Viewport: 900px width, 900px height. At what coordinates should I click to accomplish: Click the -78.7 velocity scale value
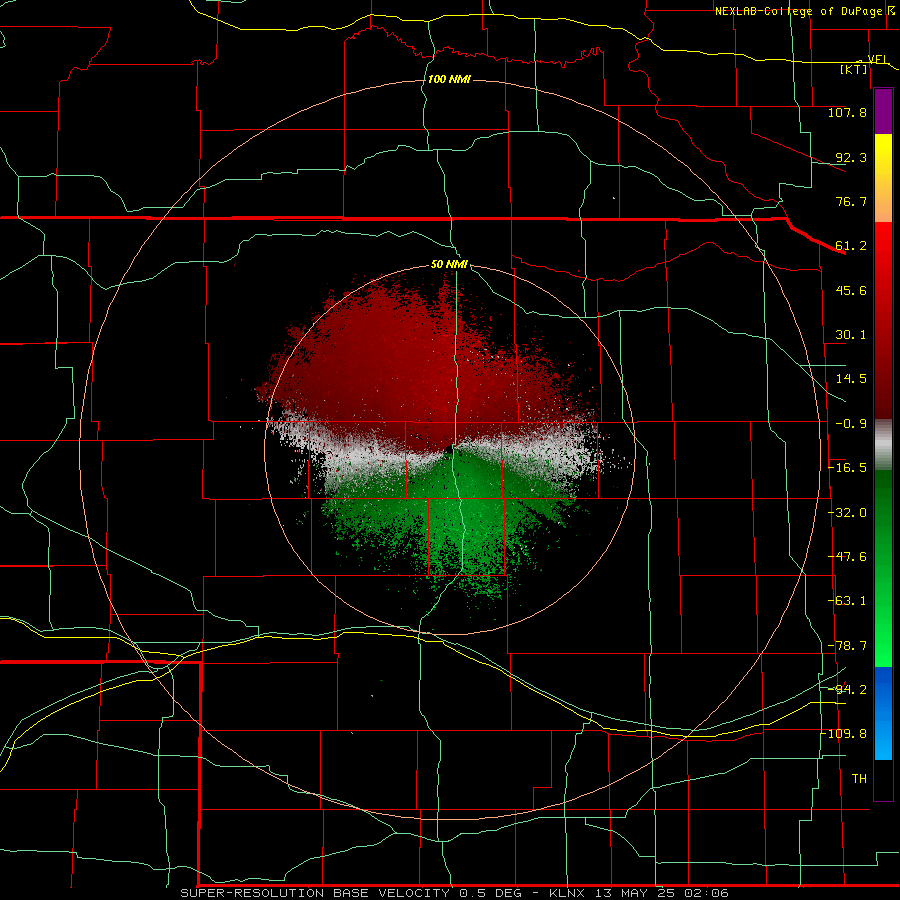pyautogui.click(x=847, y=646)
